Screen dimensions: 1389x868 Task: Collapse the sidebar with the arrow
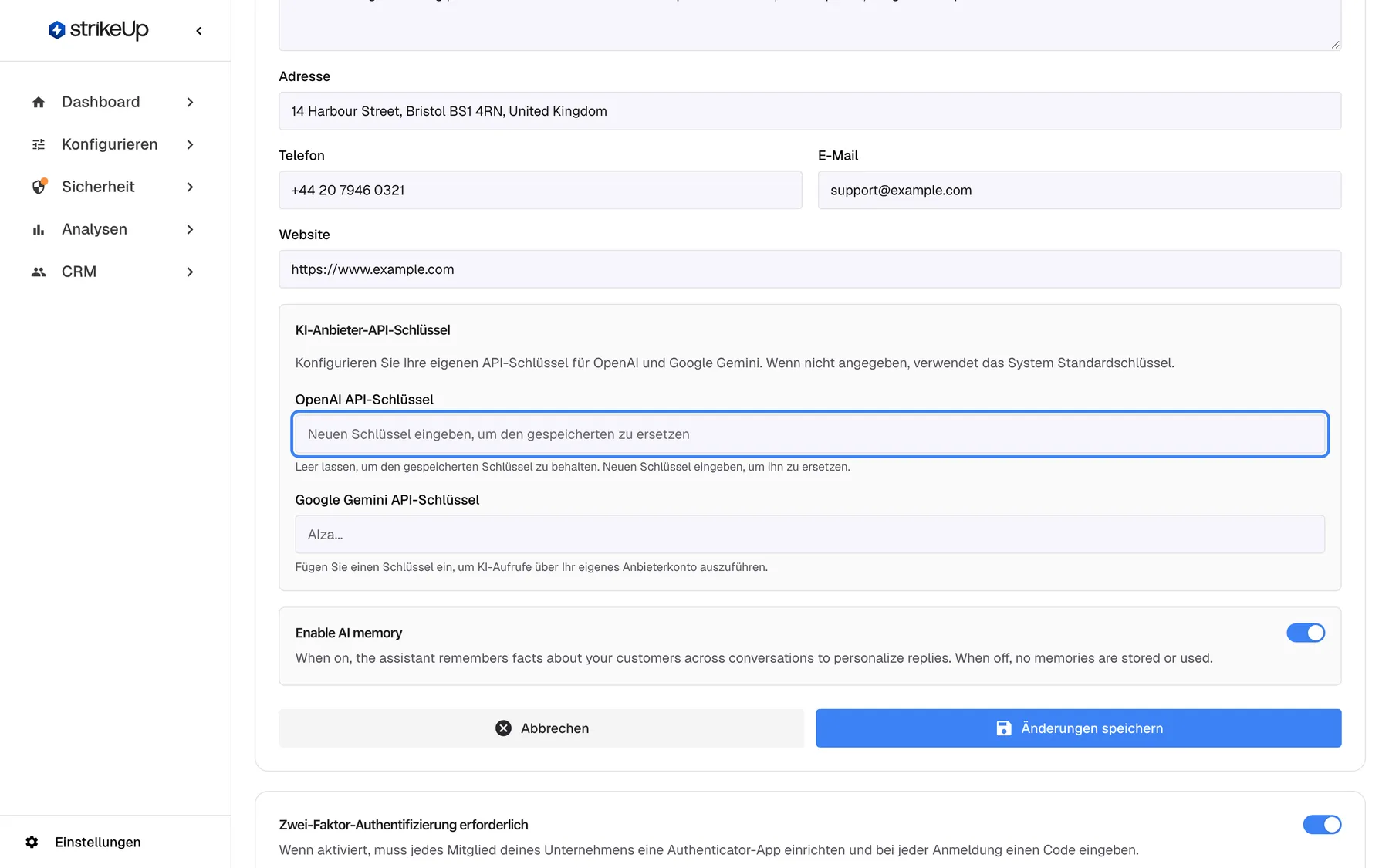199,31
